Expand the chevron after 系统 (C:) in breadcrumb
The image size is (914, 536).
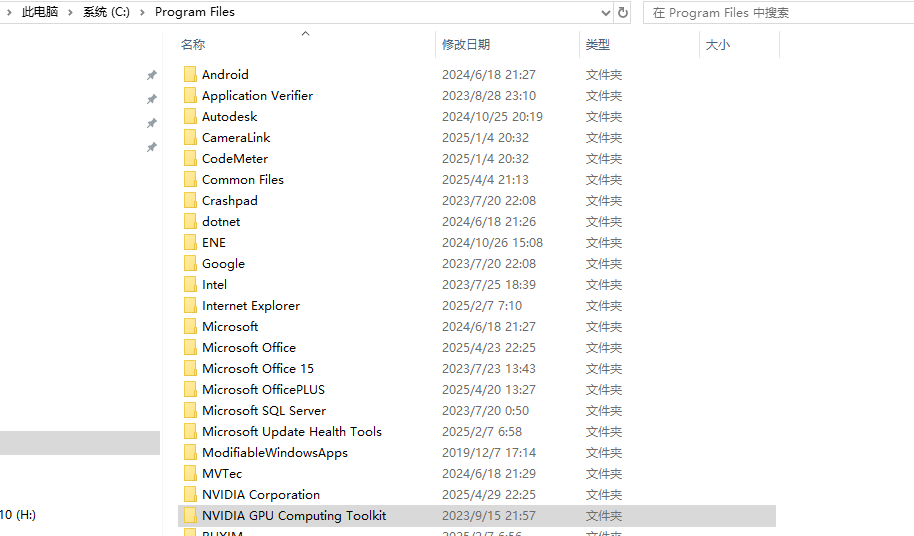(x=142, y=12)
